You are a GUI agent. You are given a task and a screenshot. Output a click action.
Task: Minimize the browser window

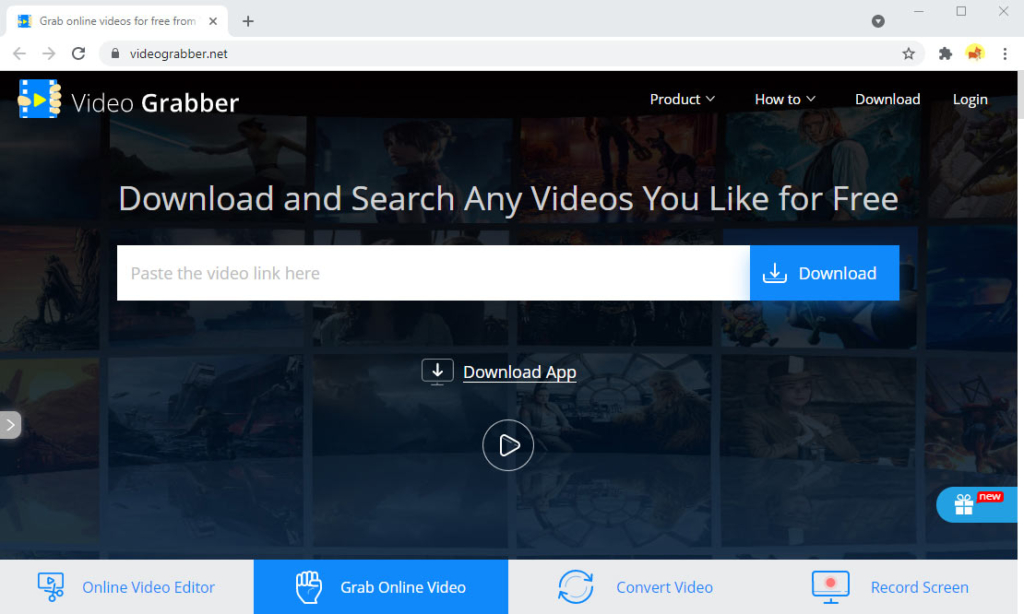[919, 12]
